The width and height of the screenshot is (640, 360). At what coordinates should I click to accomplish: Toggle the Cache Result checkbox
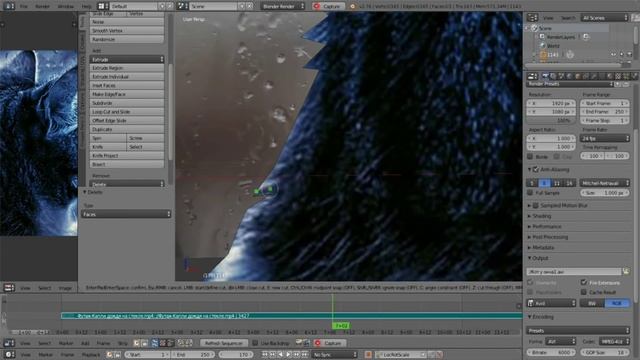pyautogui.click(x=584, y=292)
